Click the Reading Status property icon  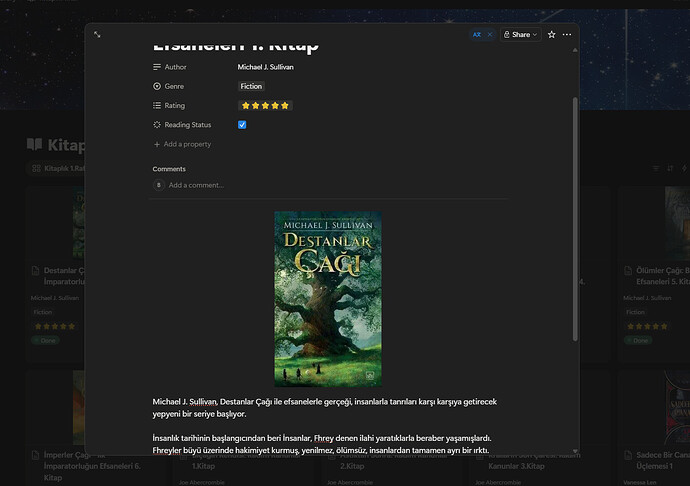coord(157,125)
